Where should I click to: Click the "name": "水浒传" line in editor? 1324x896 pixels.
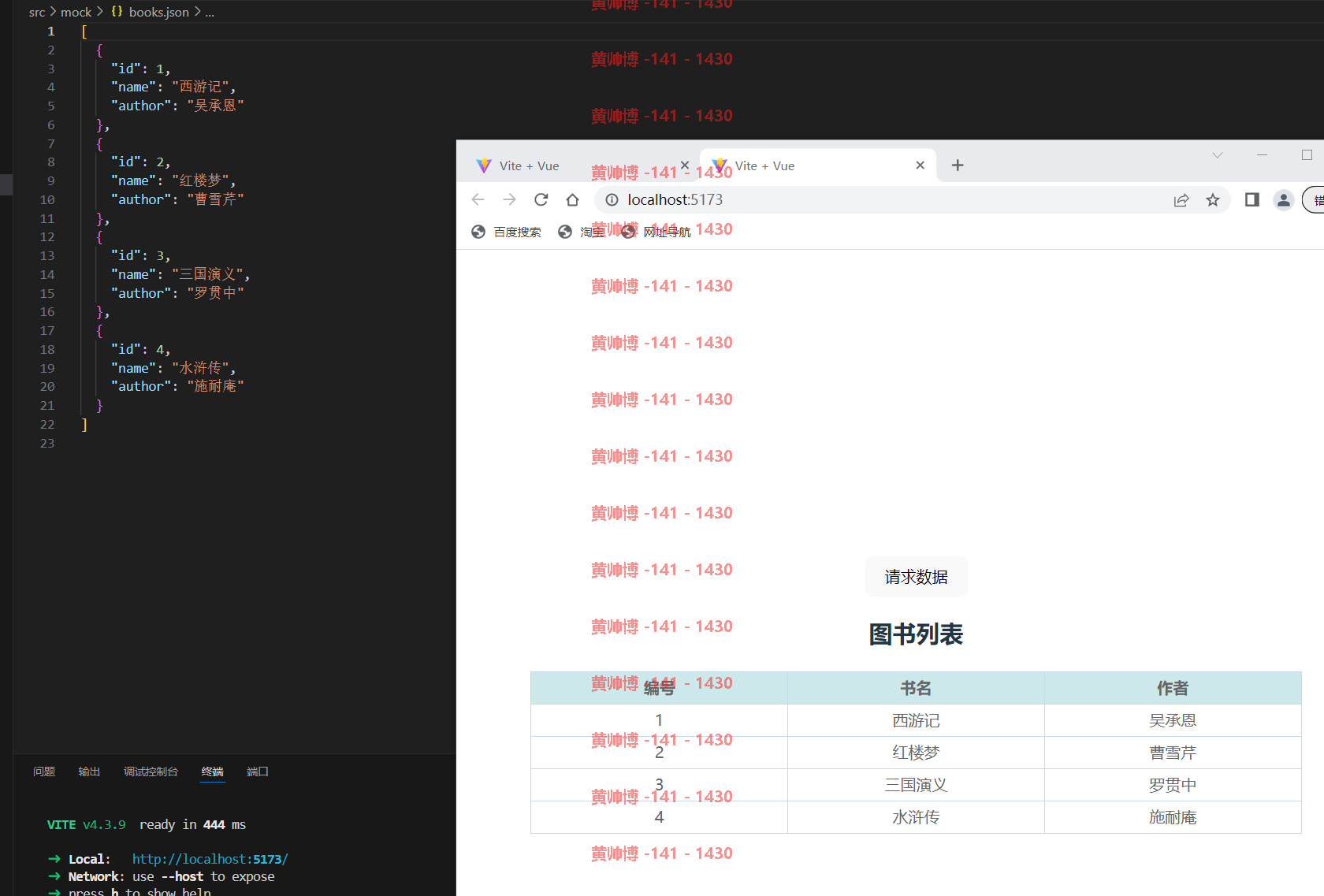(x=173, y=369)
